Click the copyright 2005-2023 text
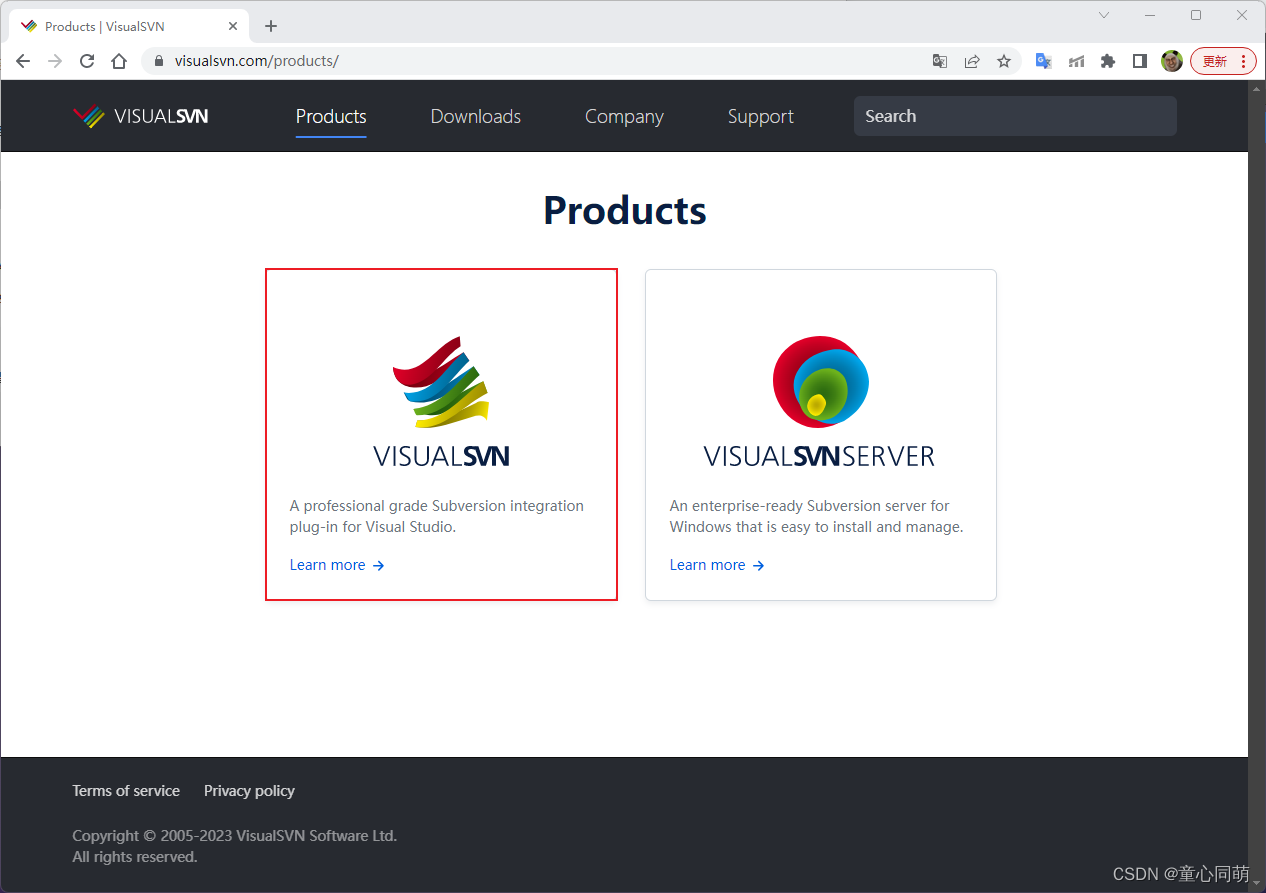 (235, 836)
